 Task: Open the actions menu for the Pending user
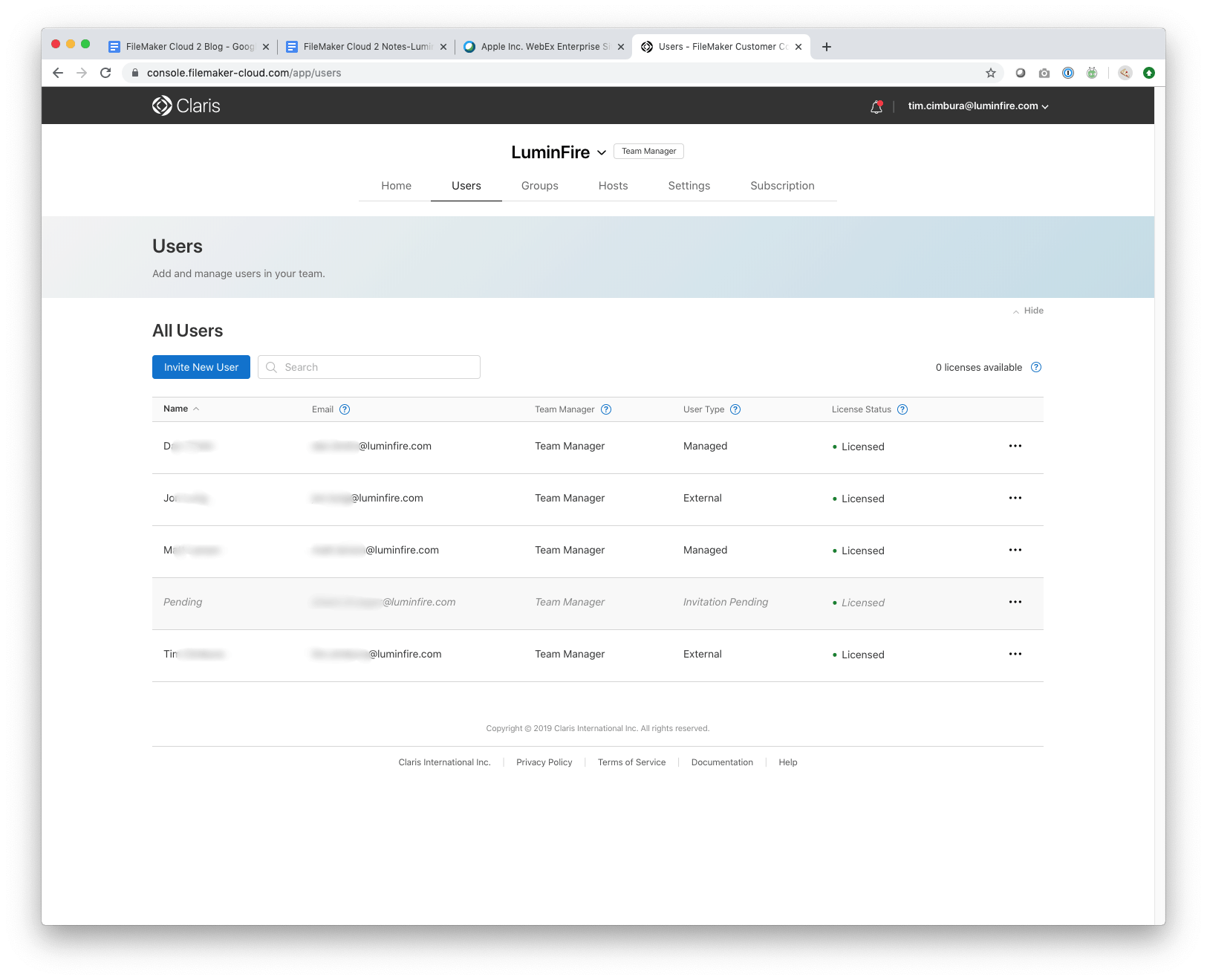(1015, 602)
